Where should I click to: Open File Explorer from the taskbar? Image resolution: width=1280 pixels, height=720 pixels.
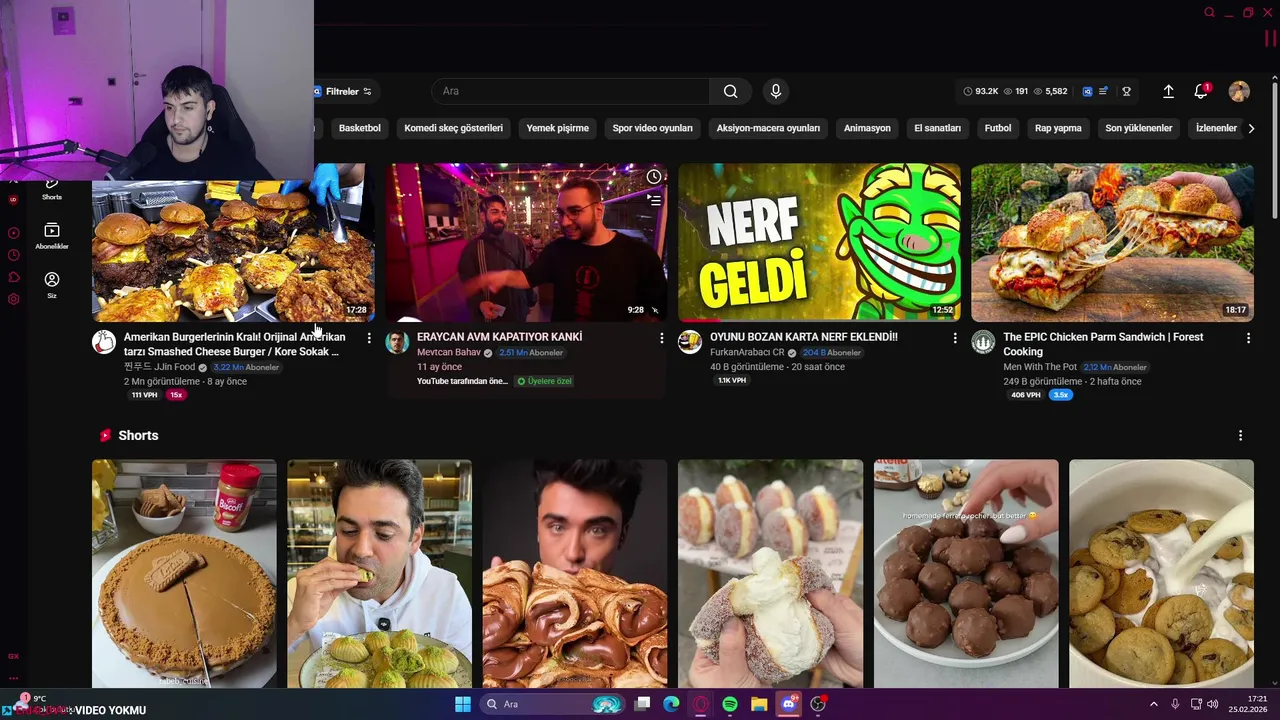[759, 704]
